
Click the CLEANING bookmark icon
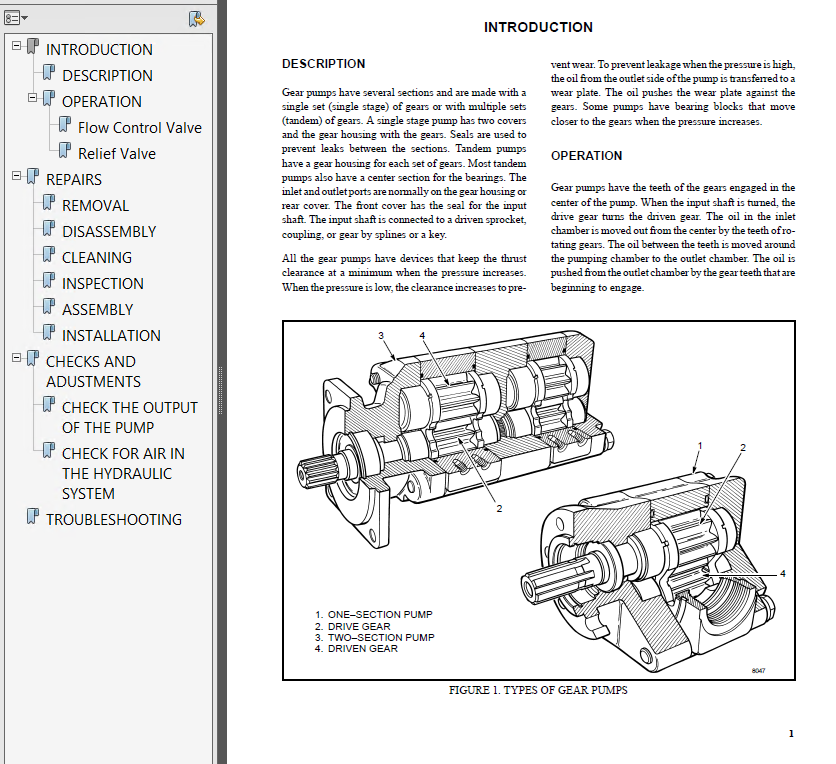coord(49,255)
